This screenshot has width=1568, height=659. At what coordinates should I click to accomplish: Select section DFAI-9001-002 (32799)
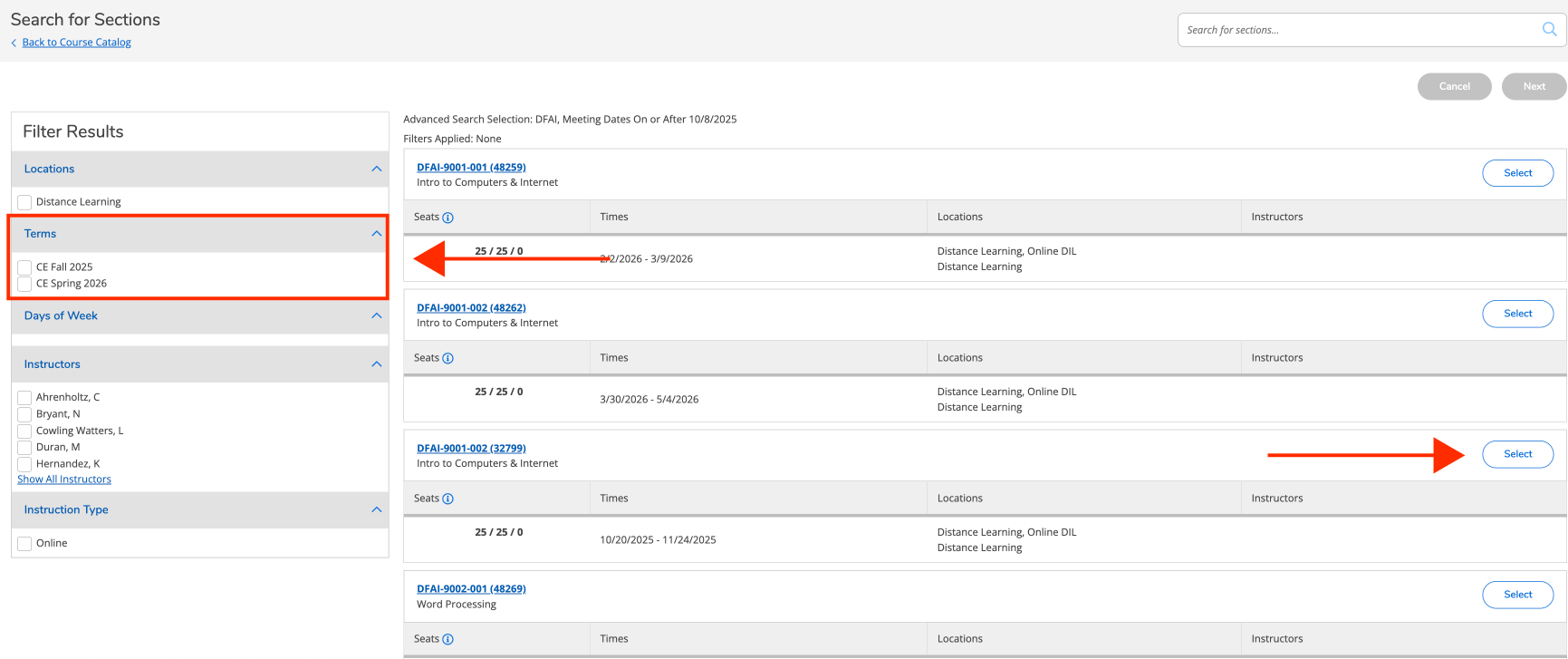[x=1517, y=454]
